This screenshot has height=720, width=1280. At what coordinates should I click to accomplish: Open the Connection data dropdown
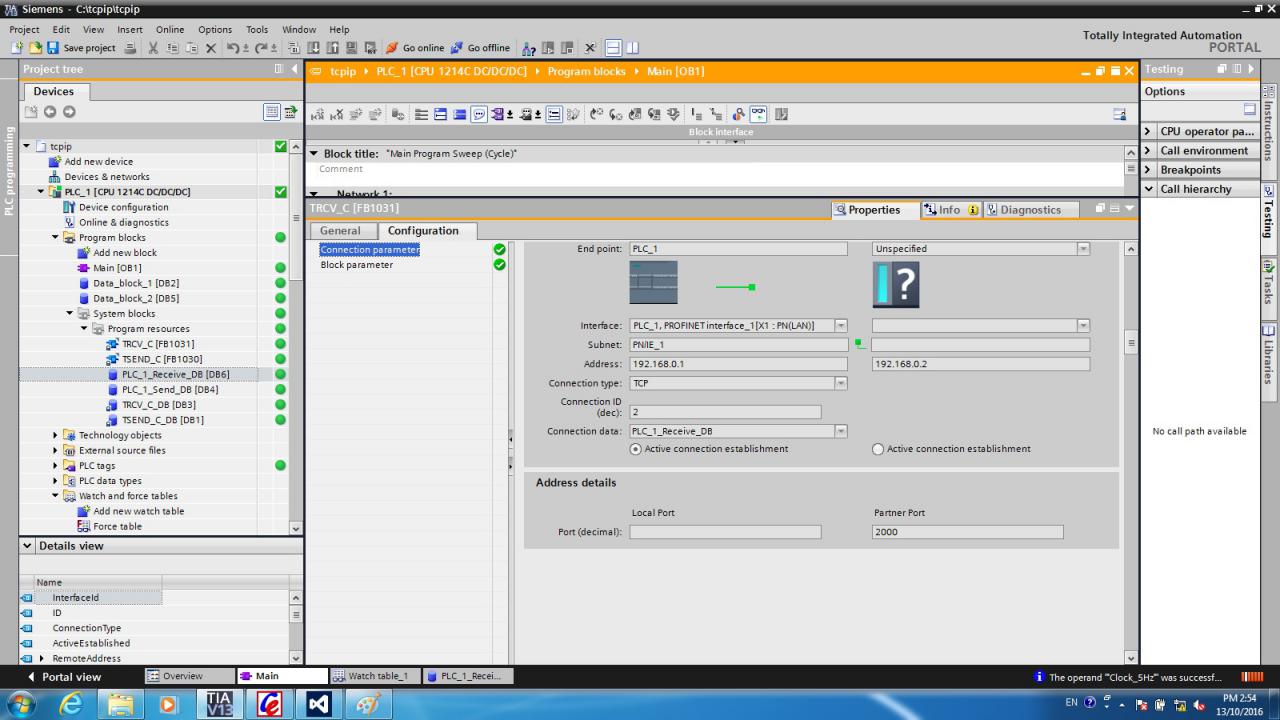(x=841, y=432)
